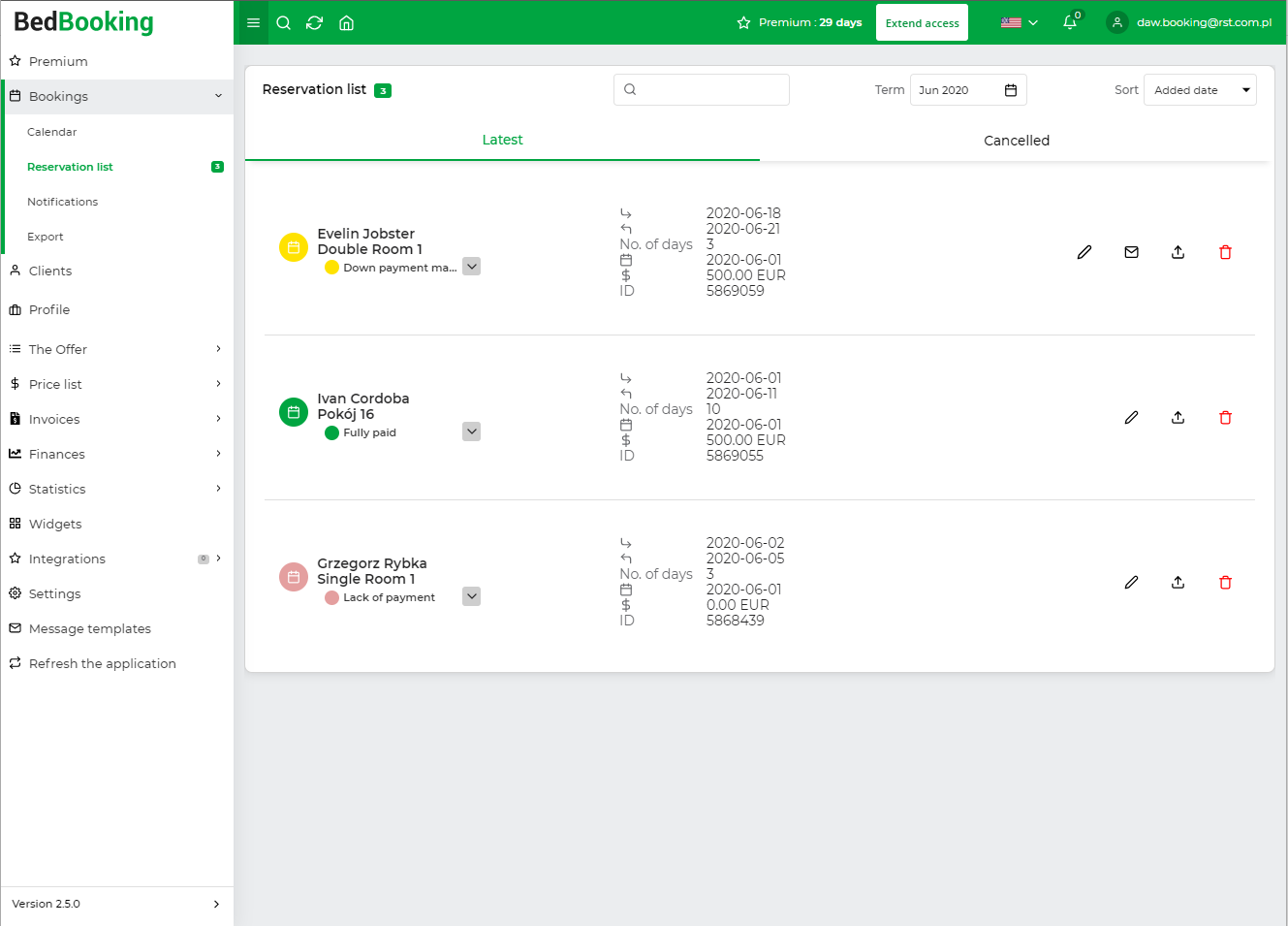Expand the Price list sidebar section
The image size is (1288, 926).
click(116, 384)
